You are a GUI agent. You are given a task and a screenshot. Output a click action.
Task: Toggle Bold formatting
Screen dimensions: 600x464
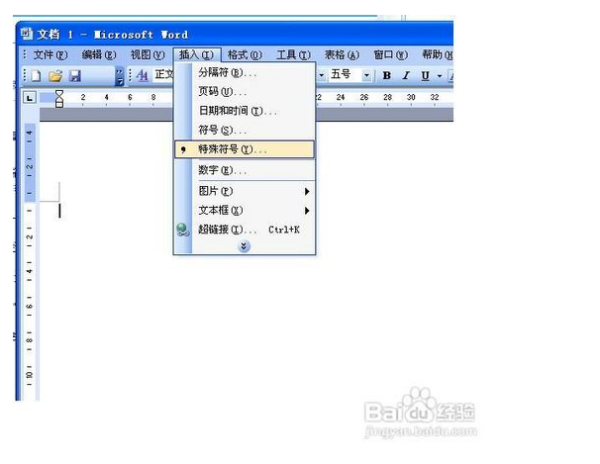click(387, 75)
